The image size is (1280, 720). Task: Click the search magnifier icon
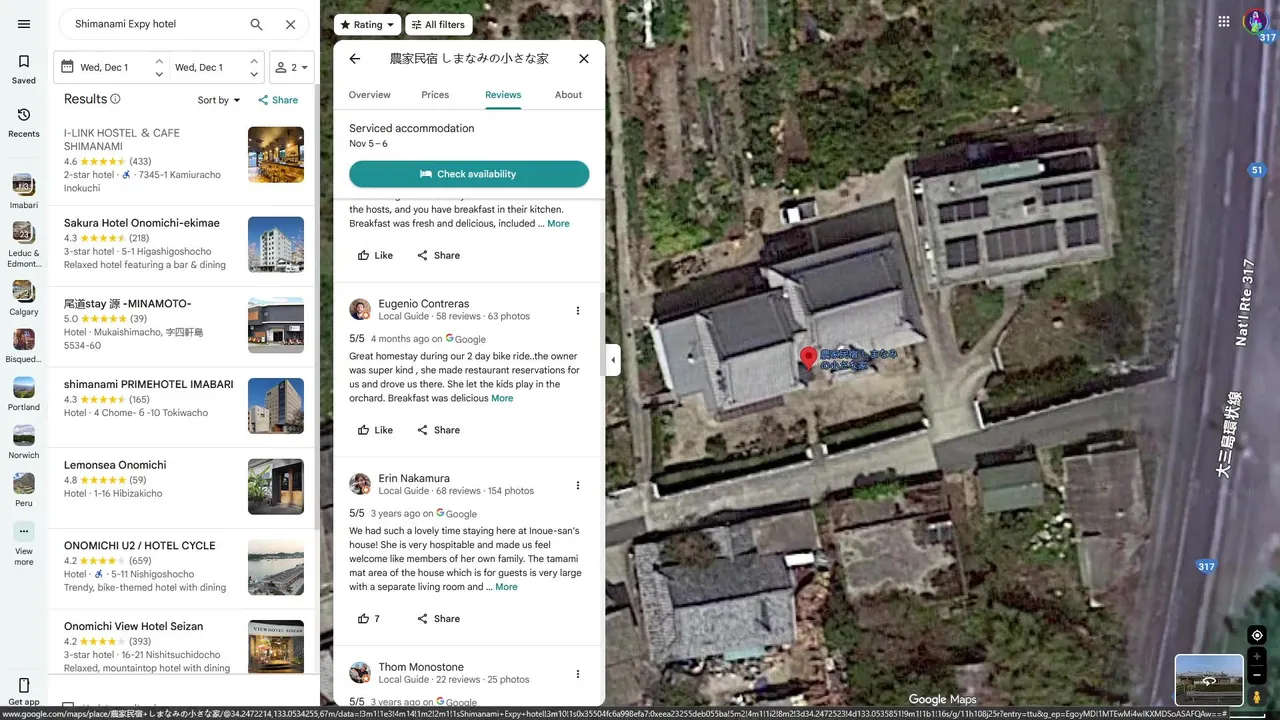[257, 24]
